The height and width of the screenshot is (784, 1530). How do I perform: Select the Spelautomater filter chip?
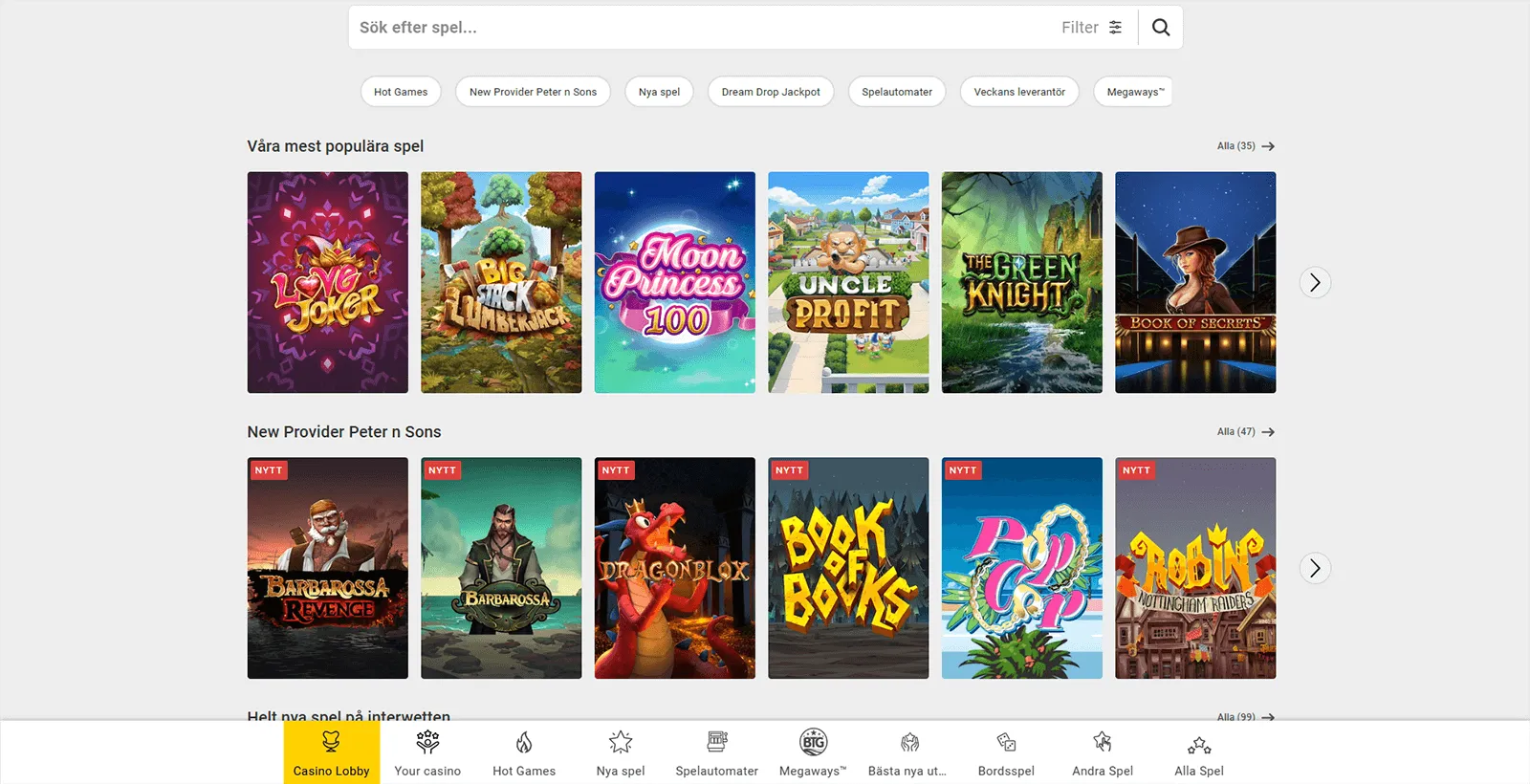tap(897, 92)
